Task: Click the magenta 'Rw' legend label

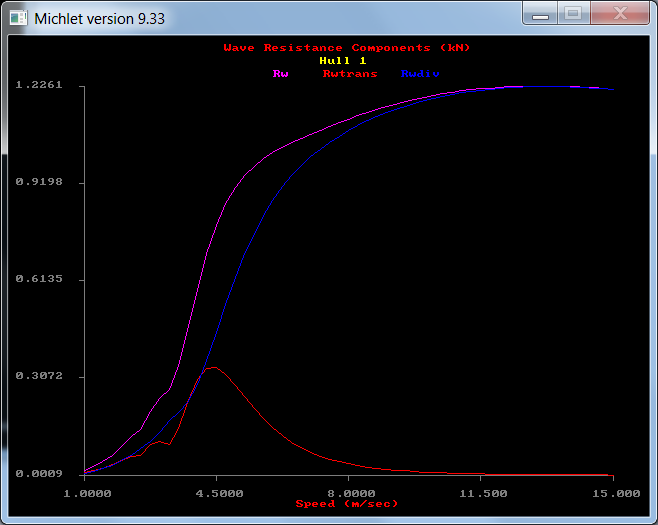Action: 281,73
